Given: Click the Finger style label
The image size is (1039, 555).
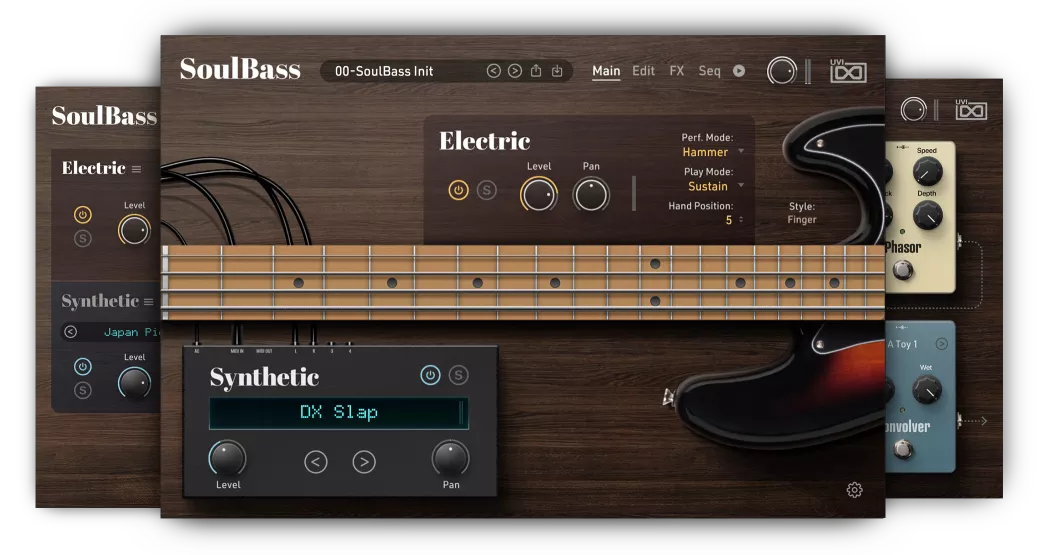Looking at the screenshot, I should (802, 219).
